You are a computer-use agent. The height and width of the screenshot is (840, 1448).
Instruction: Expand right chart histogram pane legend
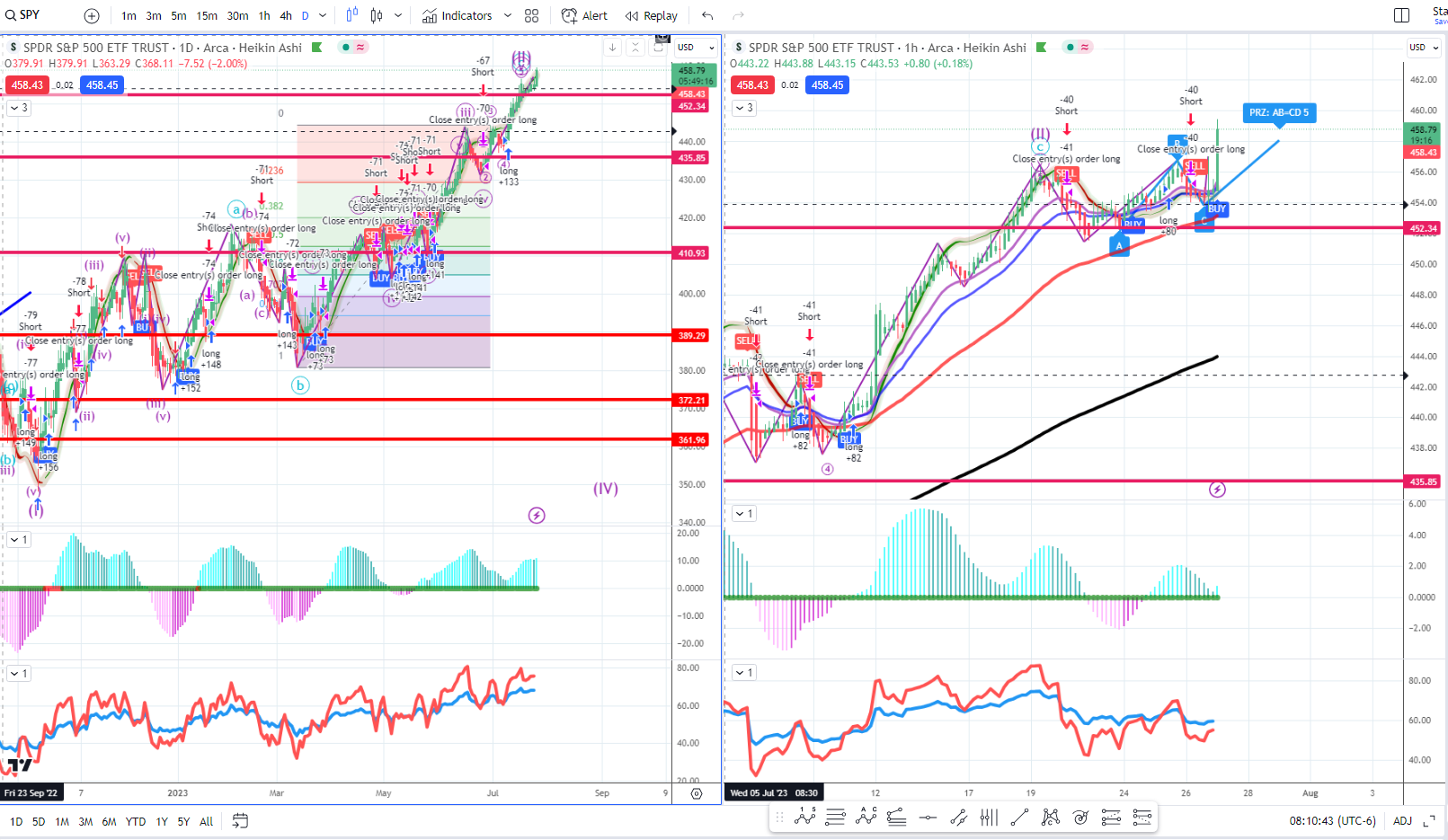pos(744,514)
